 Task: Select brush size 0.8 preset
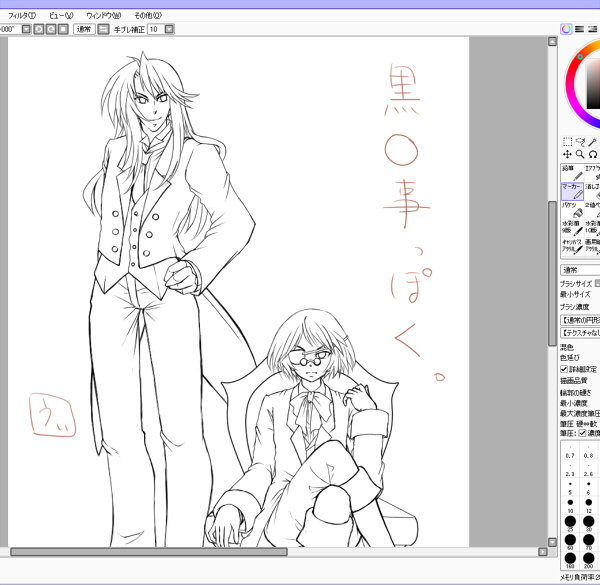(x=589, y=451)
